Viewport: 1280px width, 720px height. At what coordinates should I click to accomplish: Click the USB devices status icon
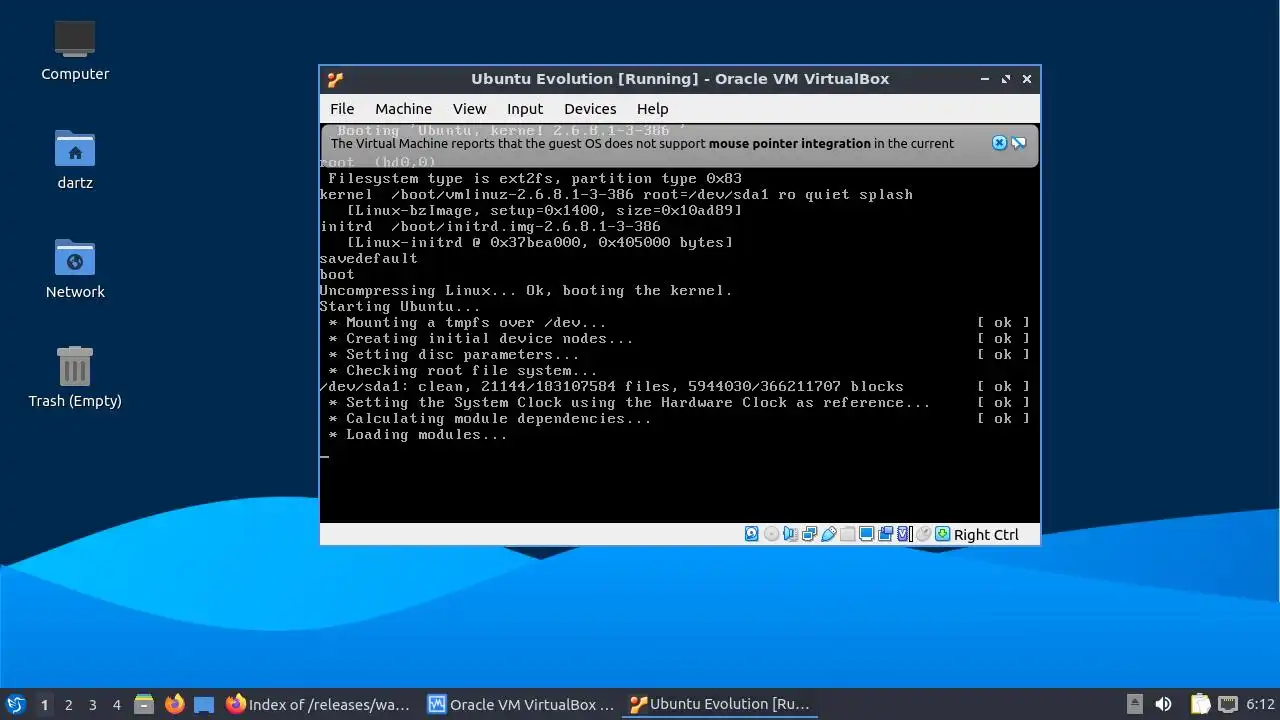(829, 534)
